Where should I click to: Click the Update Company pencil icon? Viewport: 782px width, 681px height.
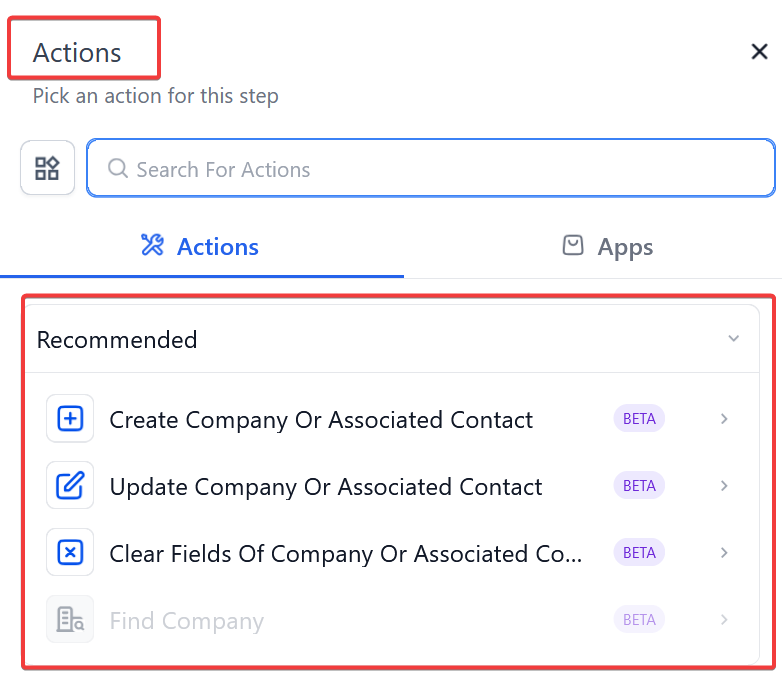pyautogui.click(x=70, y=486)
